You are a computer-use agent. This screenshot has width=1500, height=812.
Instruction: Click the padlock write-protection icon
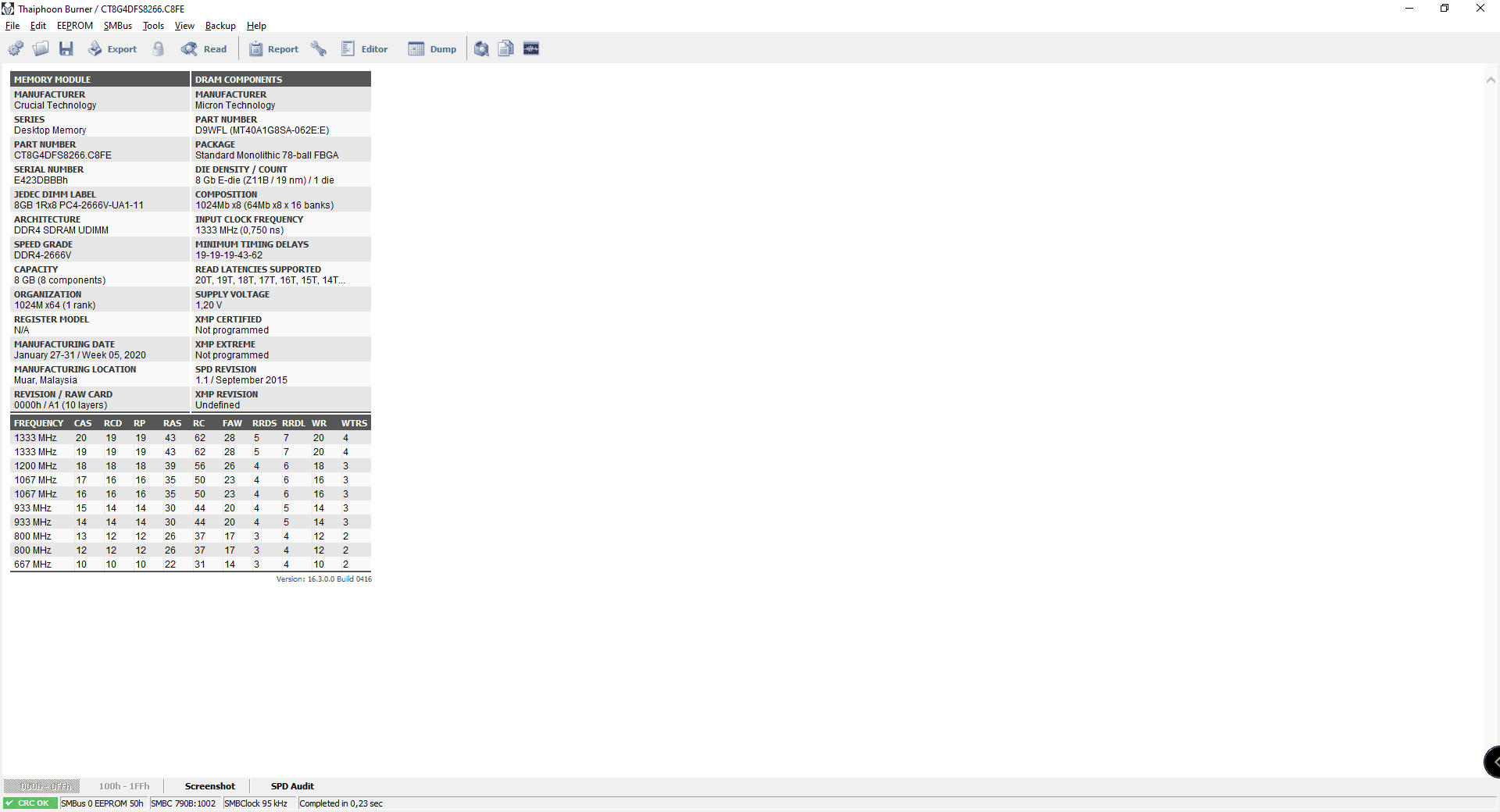coord(159,49)
